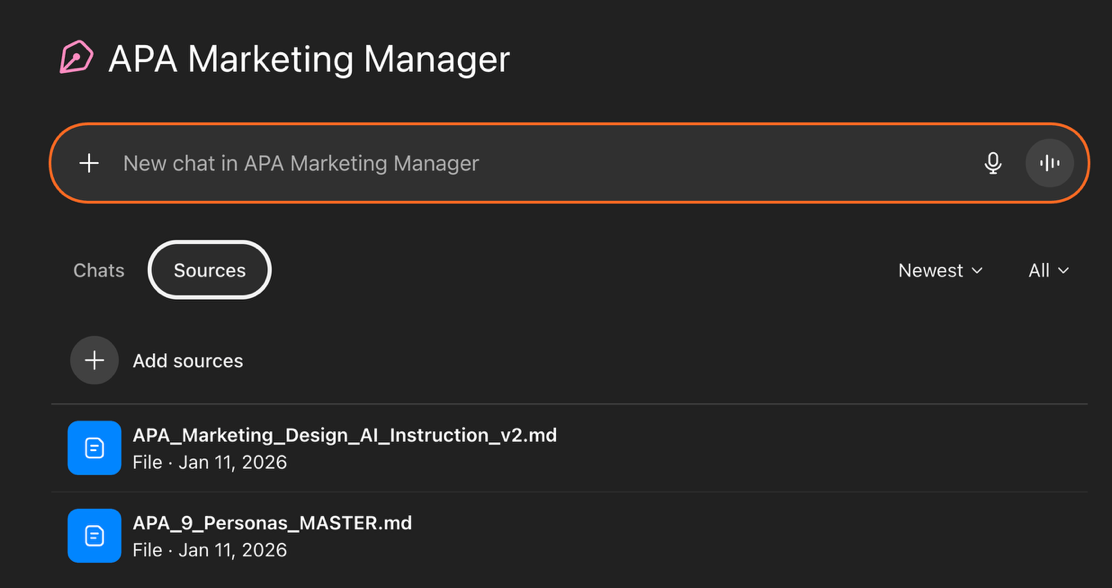1112x588 pixels.
Task: Open APA_9_Personas_MASTER.md file name
Action: 272,523
